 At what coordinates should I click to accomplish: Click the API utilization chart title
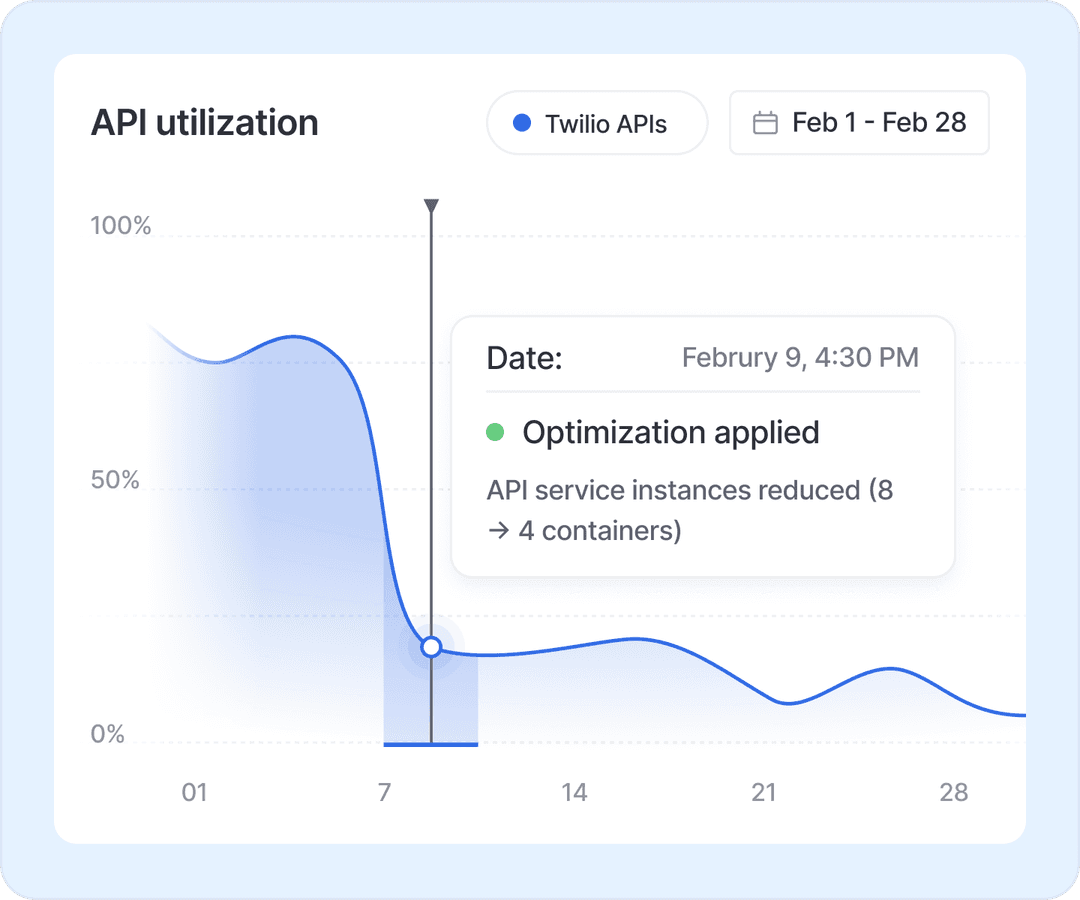coord(205,122)
